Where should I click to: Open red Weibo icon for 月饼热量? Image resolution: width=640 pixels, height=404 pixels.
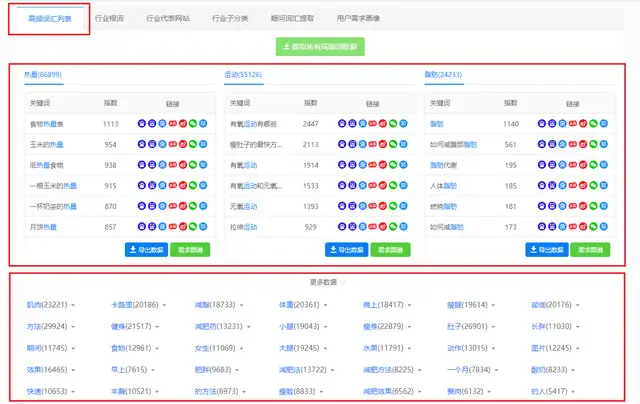click(x=183, y=226)
